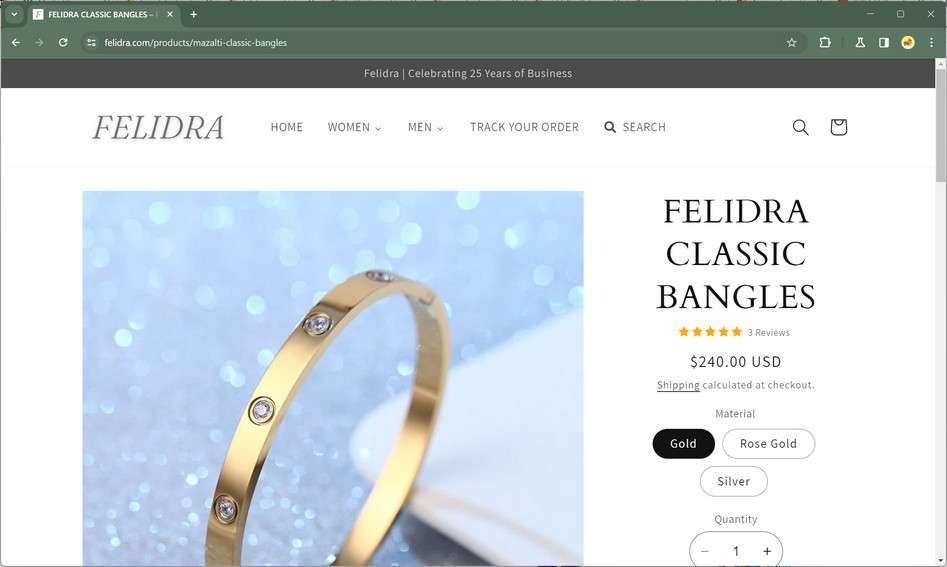The width and height of the screenshot is (947, 567).
Task: Click the Chrome Labs flask icon
Action: [859, 42]
